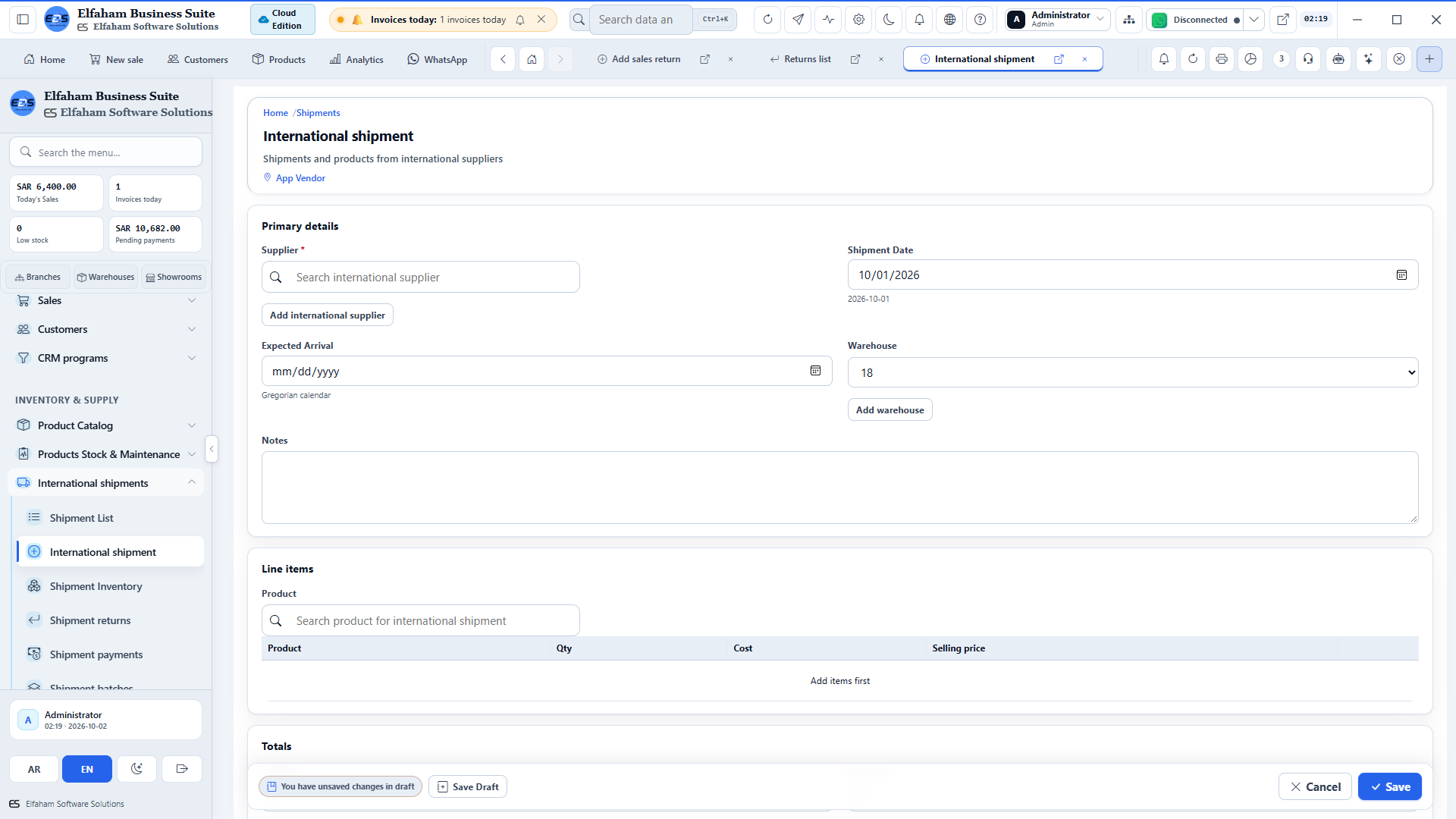Expand the Product Catalog section
1456x819 pixels.
click(105, 426)
